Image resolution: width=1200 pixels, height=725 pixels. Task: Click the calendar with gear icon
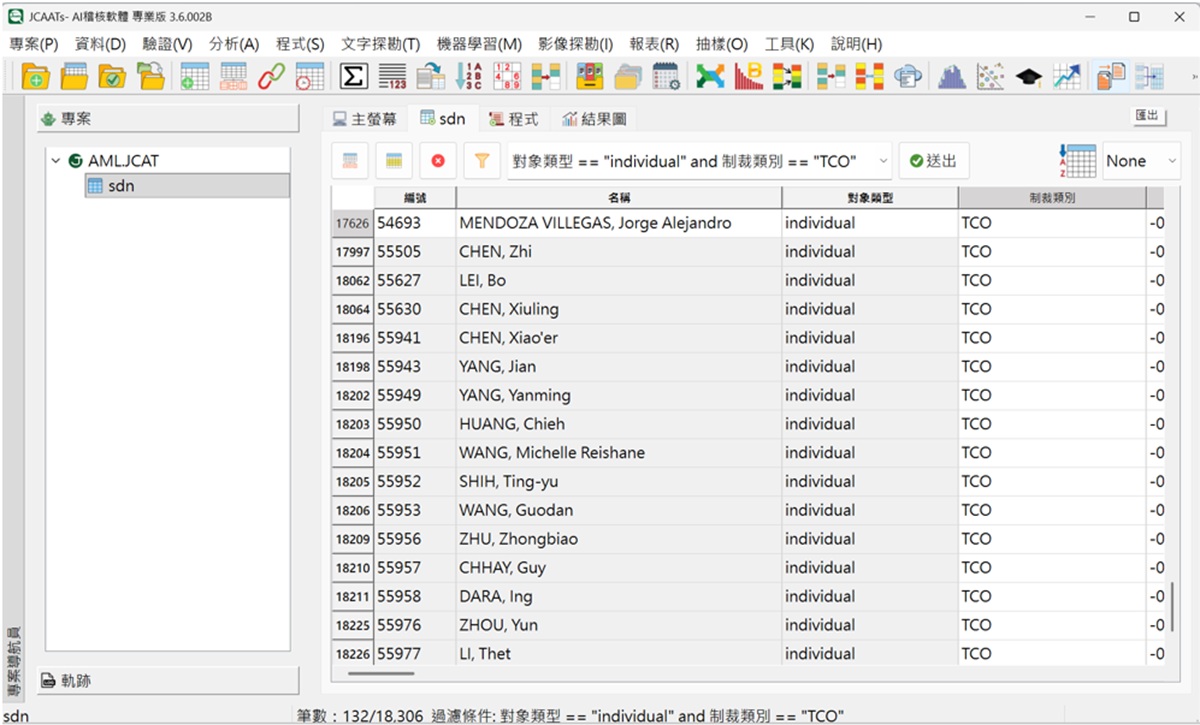click(666, 77)
